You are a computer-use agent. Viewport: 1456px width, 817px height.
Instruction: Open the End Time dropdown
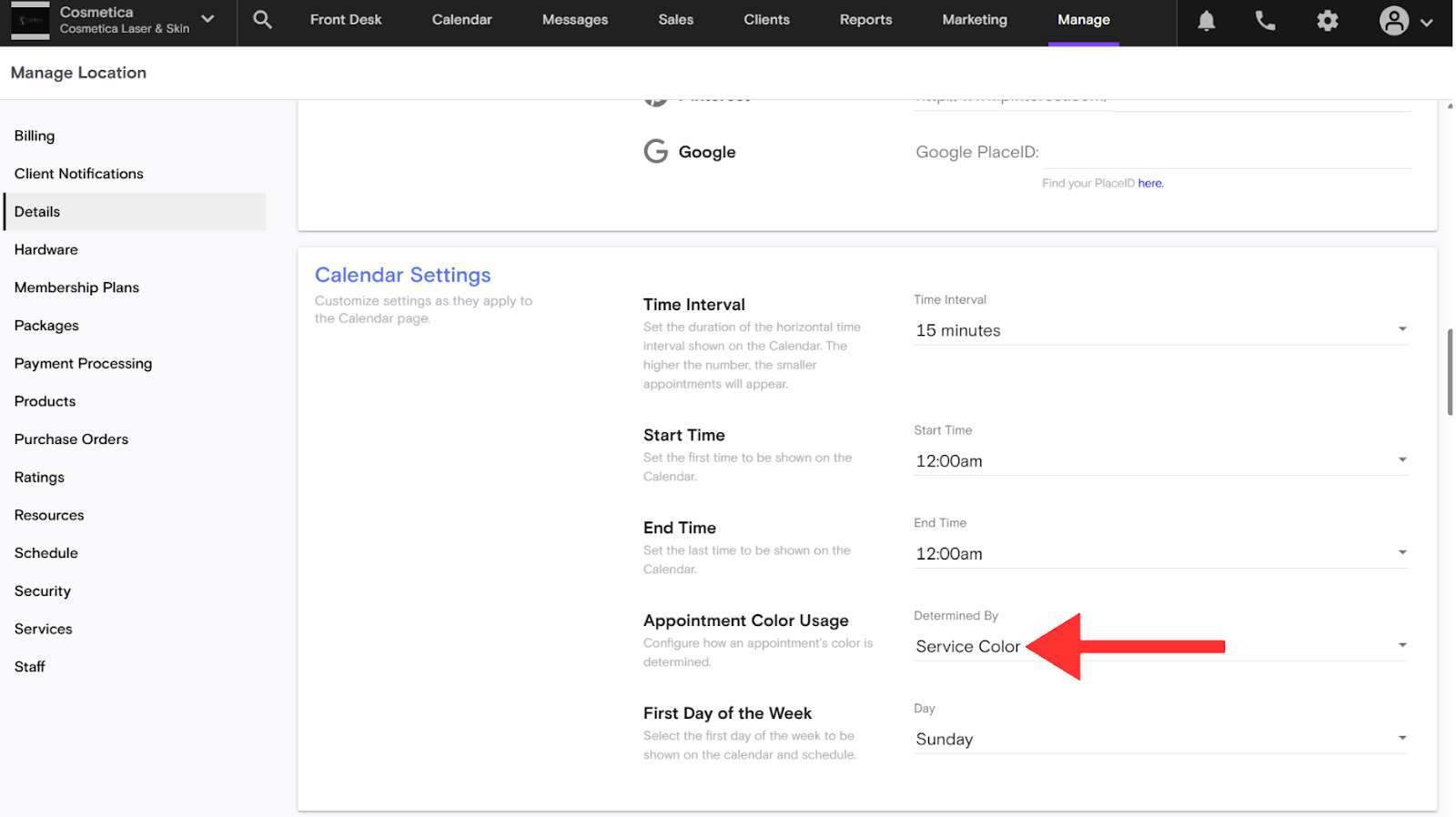pos(1160,554)
